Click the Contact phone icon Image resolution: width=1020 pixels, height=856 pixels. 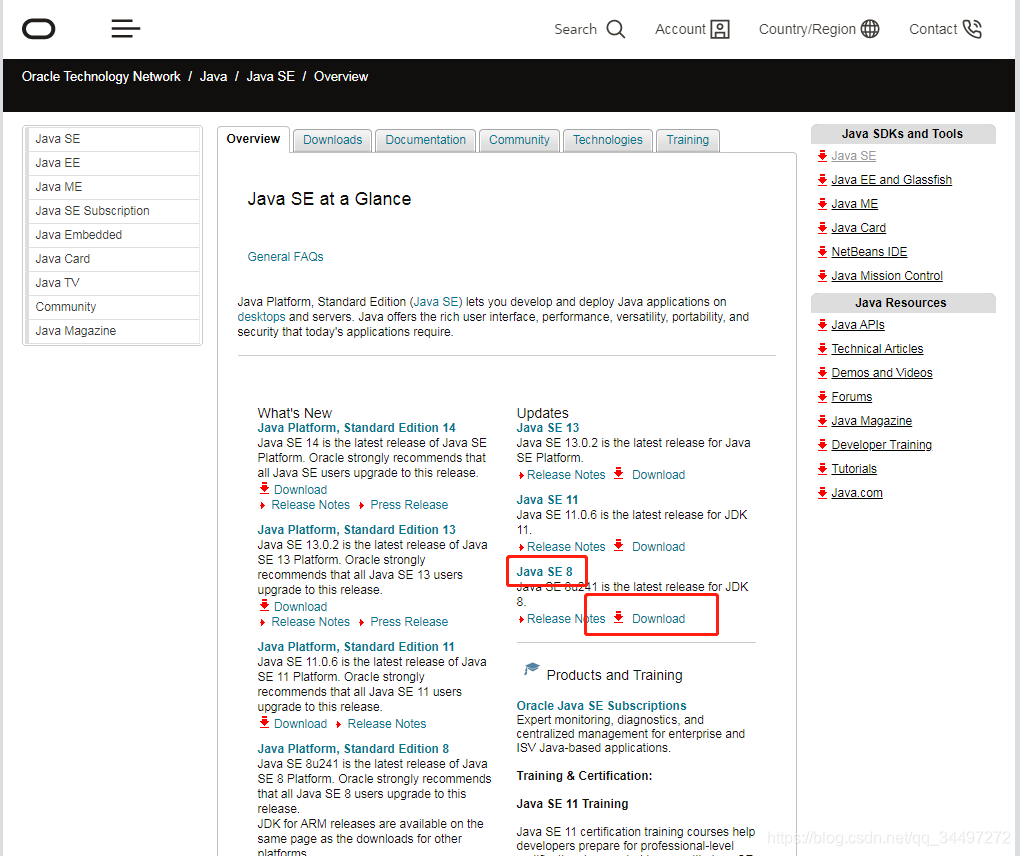pos(974,29)
